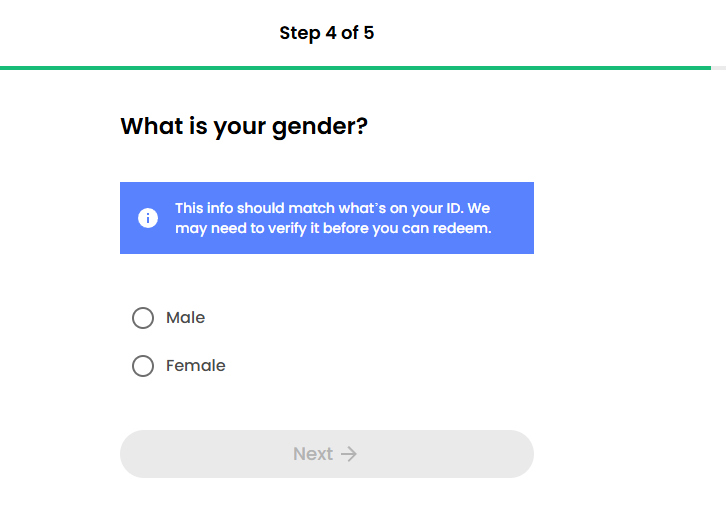The image size is (726, 507).
Task: Click "This info should match" banner text line
Action: click(x=332, y=208)
